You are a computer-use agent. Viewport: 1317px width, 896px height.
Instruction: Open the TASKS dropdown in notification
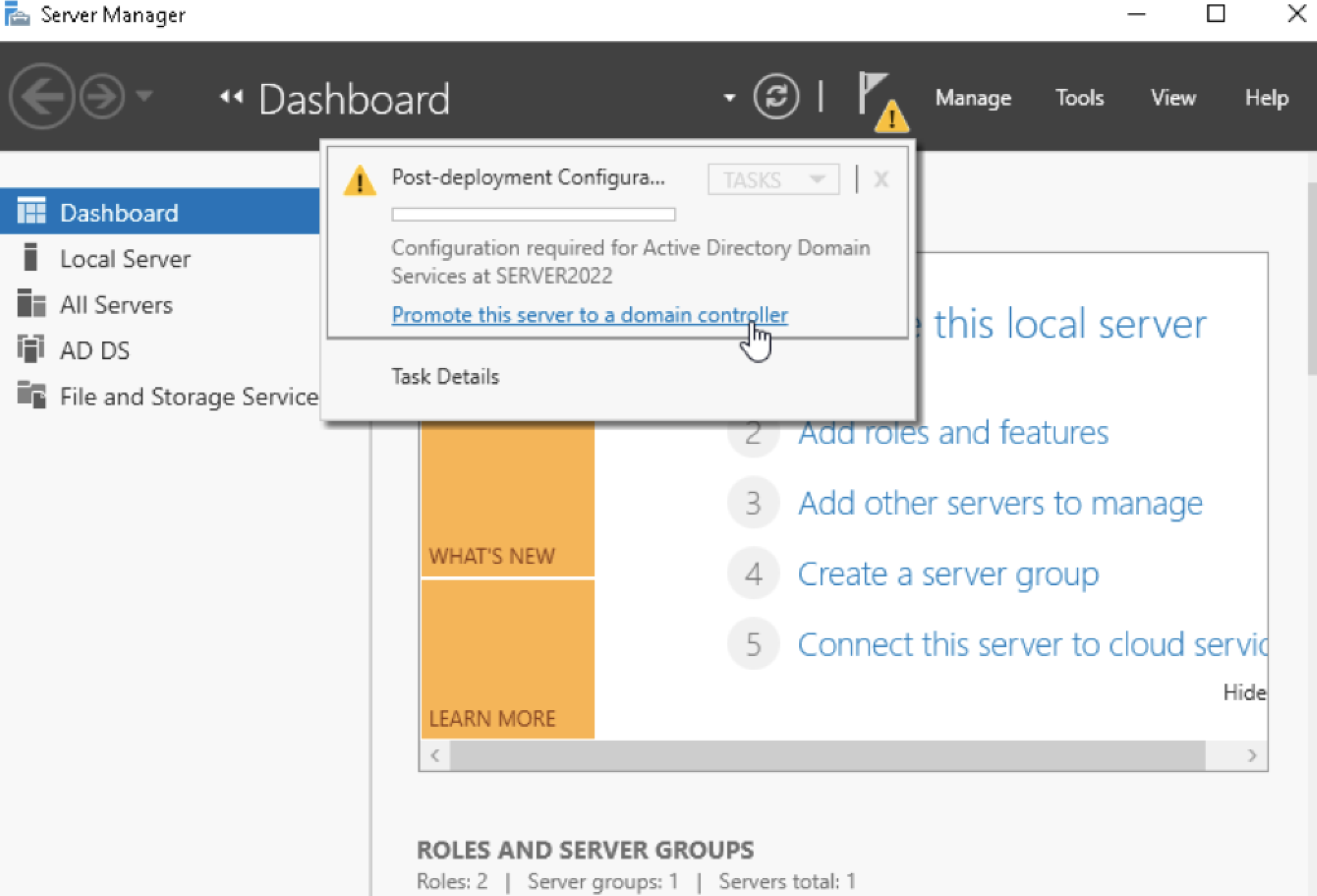[x=773, y=179]
